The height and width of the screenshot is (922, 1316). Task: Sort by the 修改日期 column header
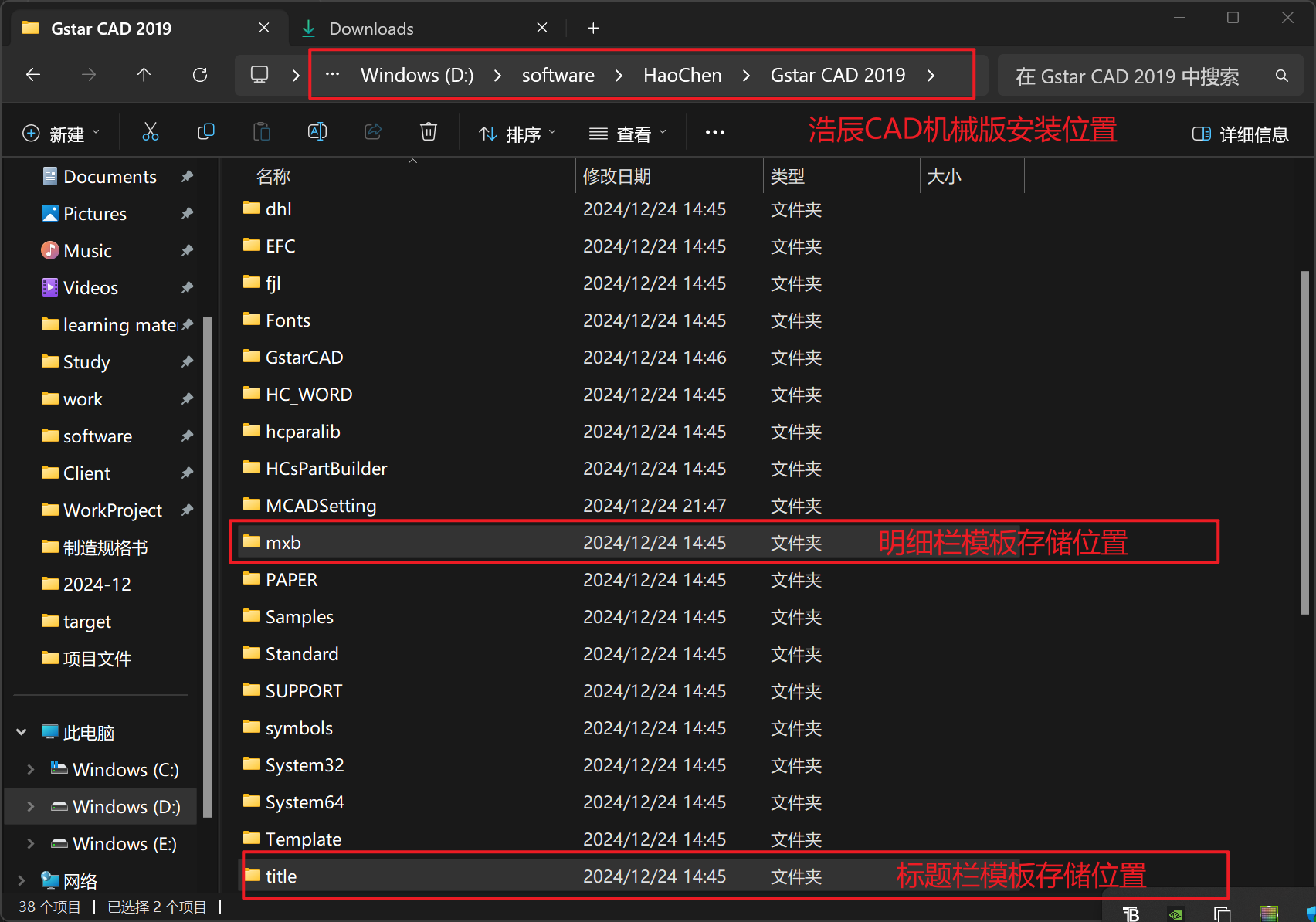[616, 176]
